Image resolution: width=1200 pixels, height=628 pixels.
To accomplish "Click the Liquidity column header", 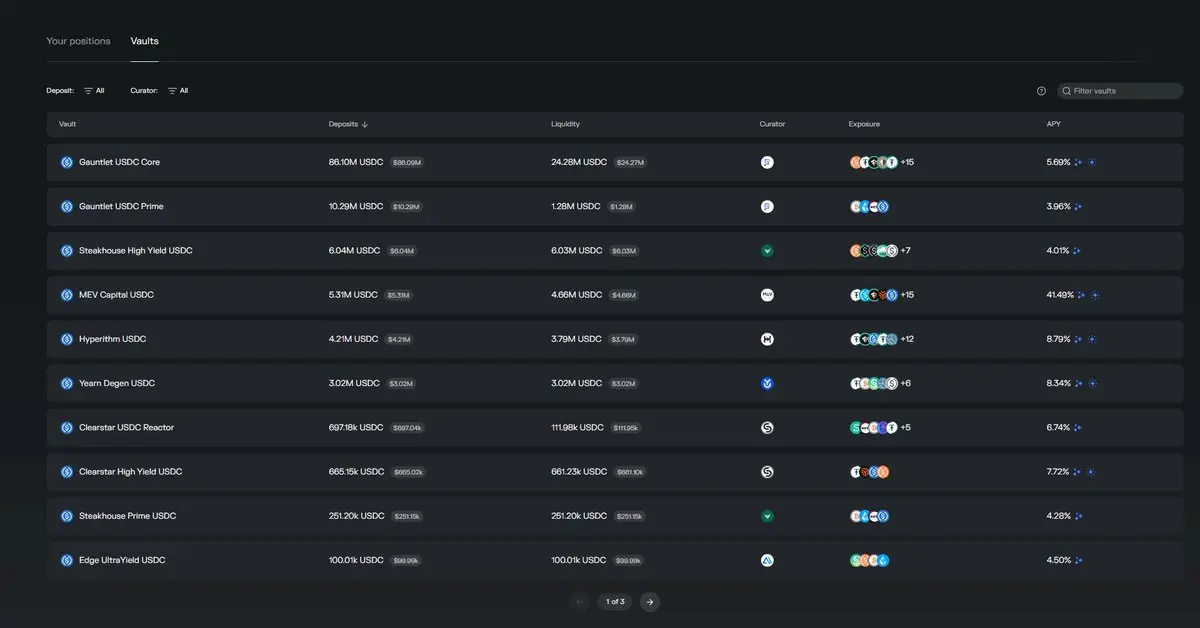I will [x=565, y=124].
